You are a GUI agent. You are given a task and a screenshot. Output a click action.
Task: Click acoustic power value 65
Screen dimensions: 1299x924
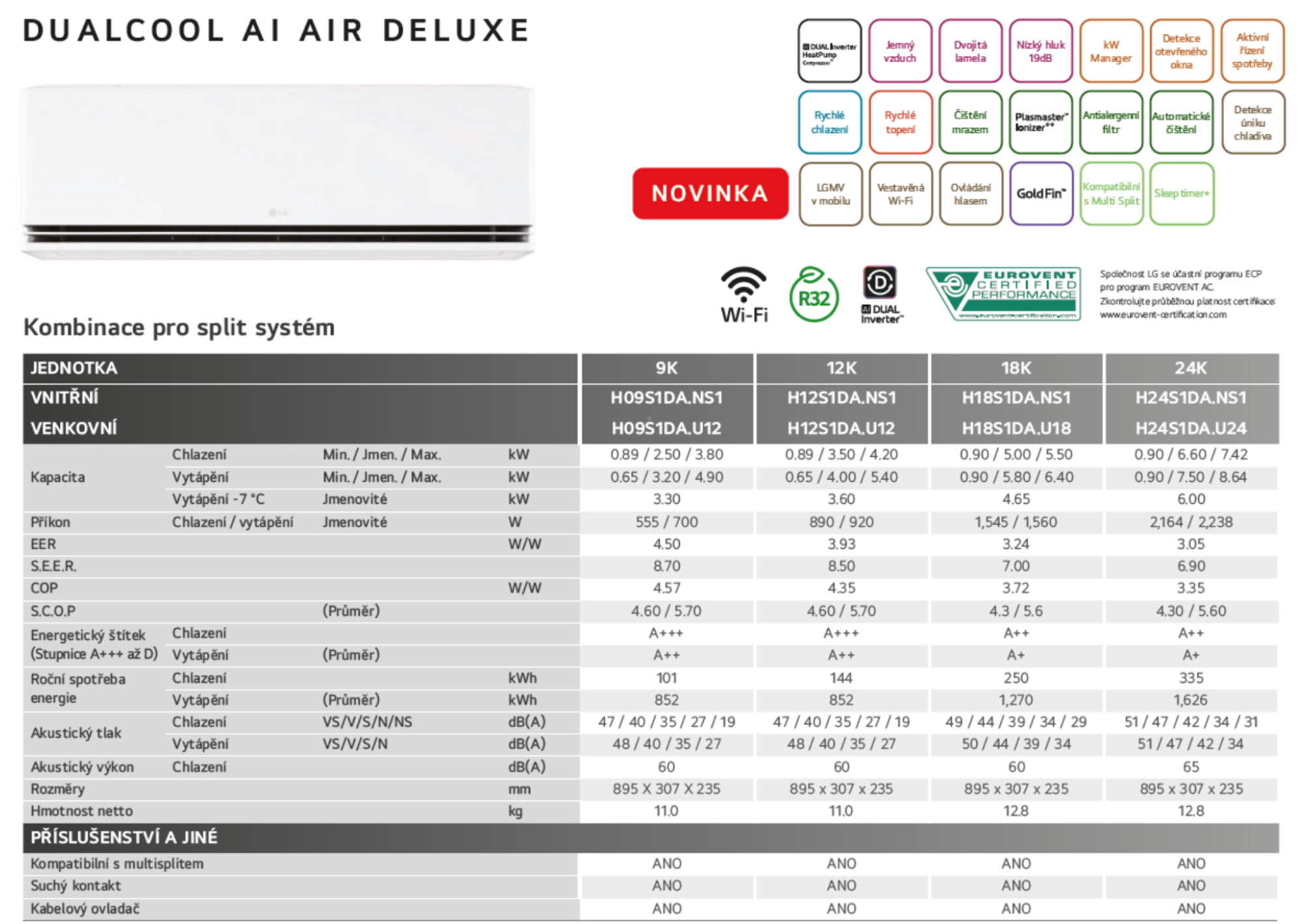pyautogui.click(x=1191, y=767)
